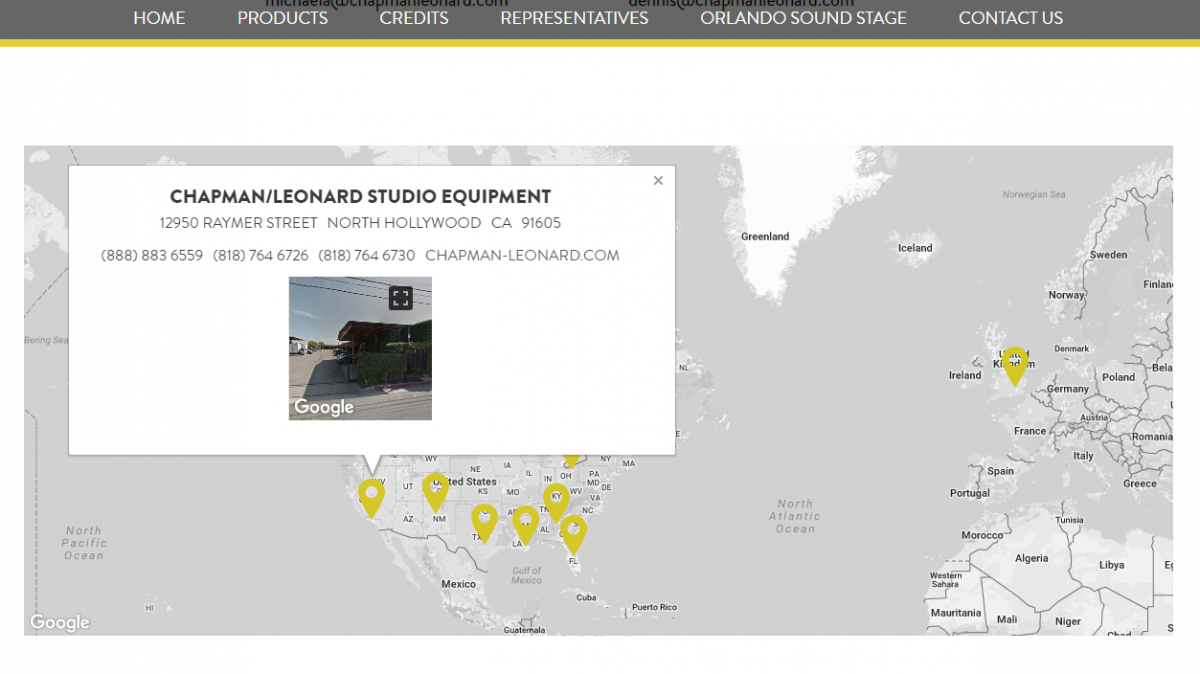This screenshot has width=1200, height=674.
Task: Select the Louisiana map marker
Action: click(x=525, y=525)
